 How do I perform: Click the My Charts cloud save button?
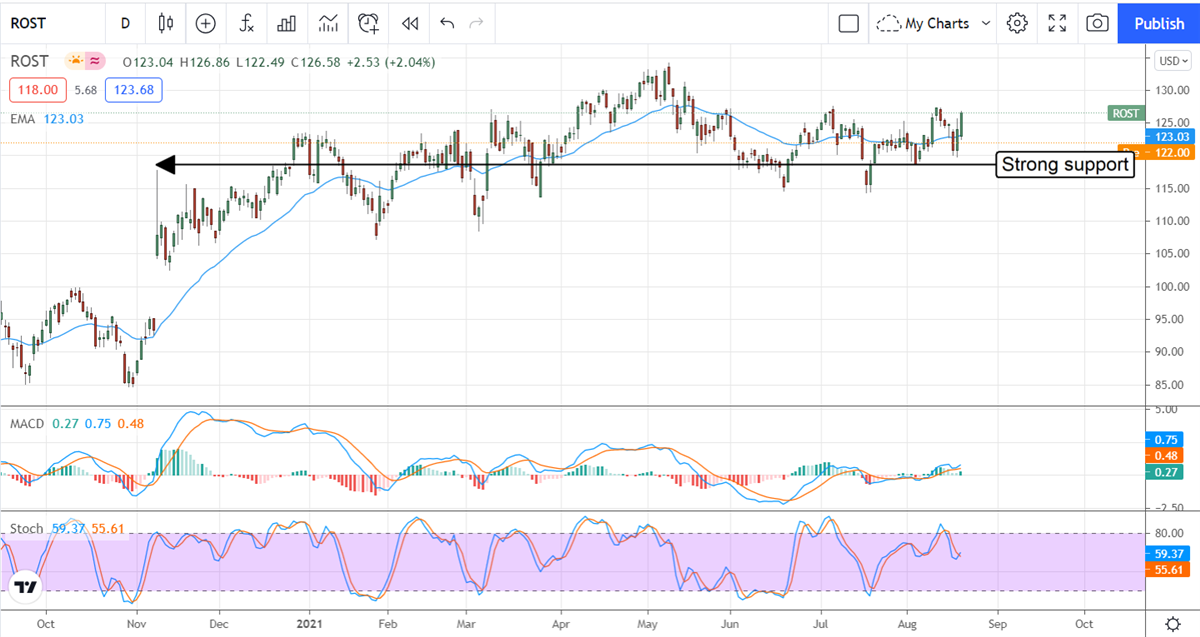[x=923, y=23]
